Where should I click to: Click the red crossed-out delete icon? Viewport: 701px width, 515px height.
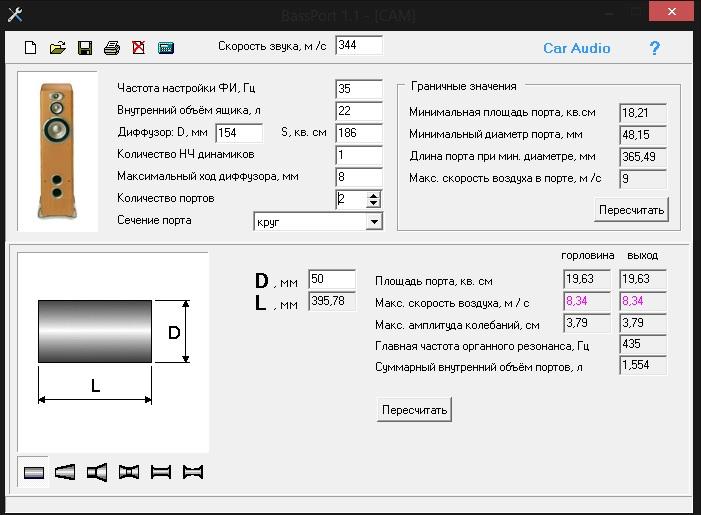[x=139, y=48]
